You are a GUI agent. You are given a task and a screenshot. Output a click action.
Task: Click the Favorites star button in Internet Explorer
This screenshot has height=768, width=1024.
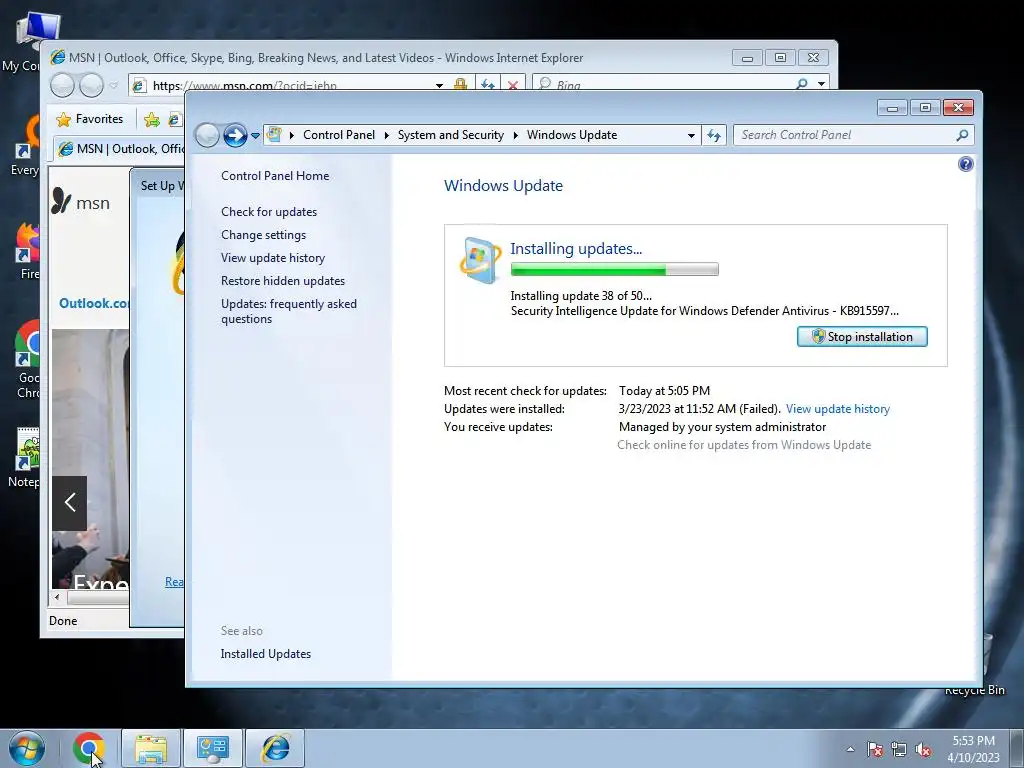coord(91,119)
